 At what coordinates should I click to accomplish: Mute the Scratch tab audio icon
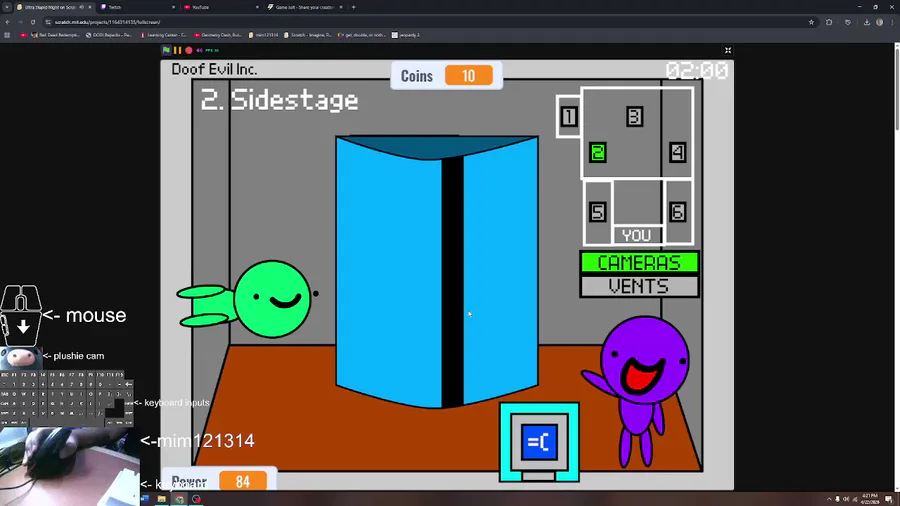coord(81,7)
